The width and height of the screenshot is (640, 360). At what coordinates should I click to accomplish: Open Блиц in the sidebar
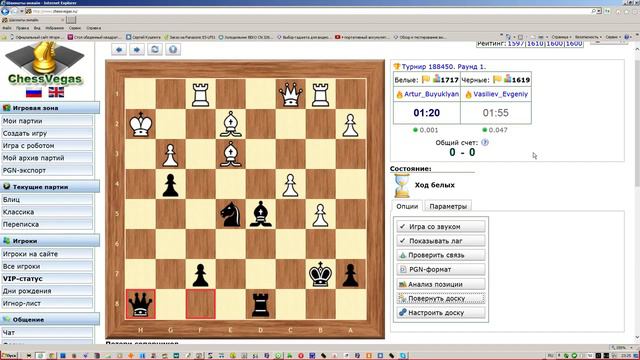tap(47, 200)
